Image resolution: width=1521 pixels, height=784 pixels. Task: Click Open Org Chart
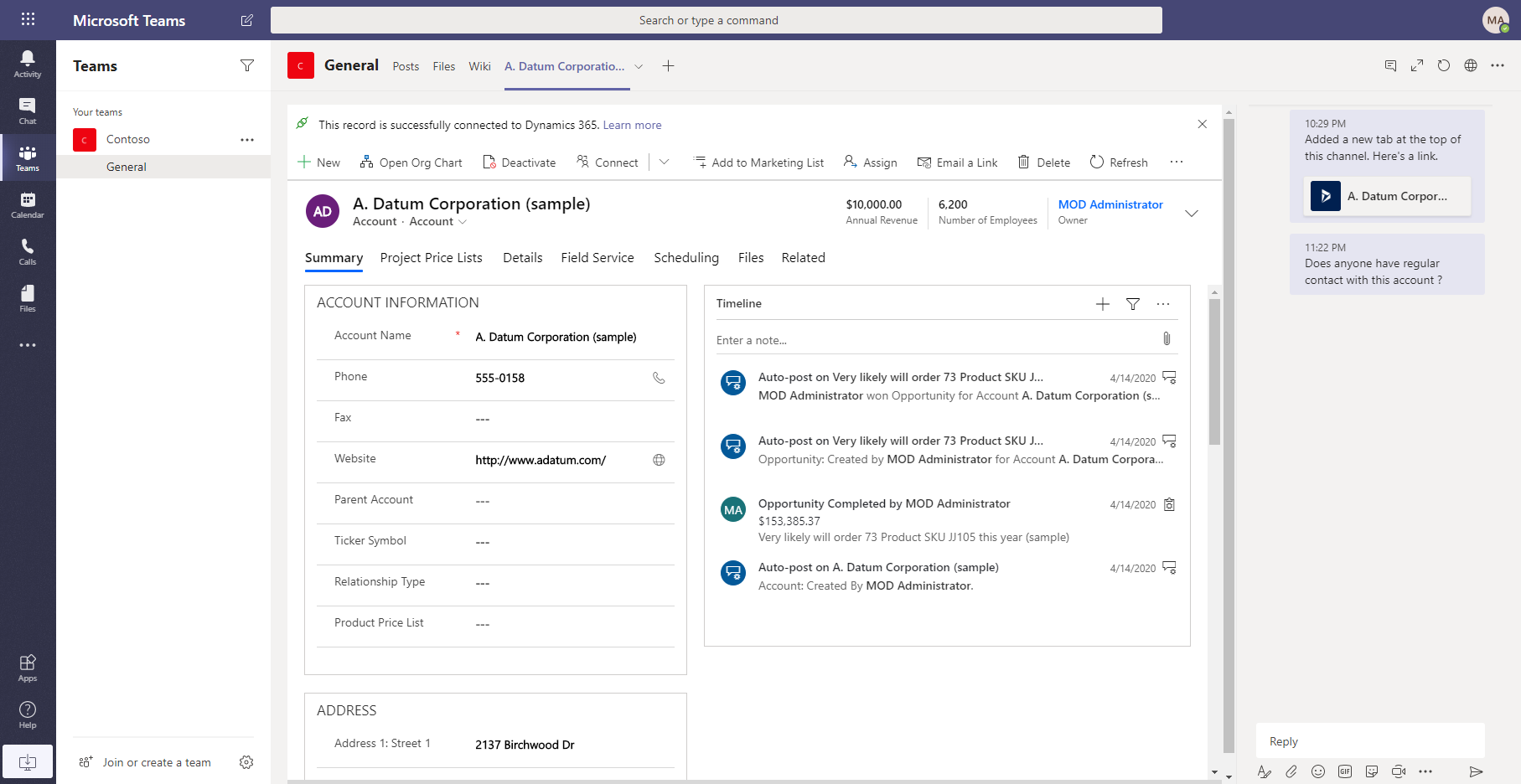tap(411, 162)
